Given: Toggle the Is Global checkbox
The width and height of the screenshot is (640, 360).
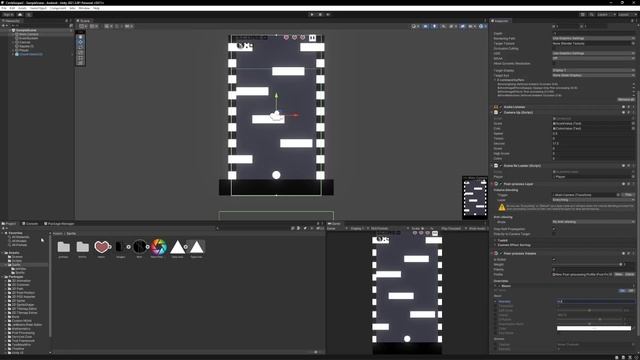Looking at the screenshot, I should coord(554,260).
